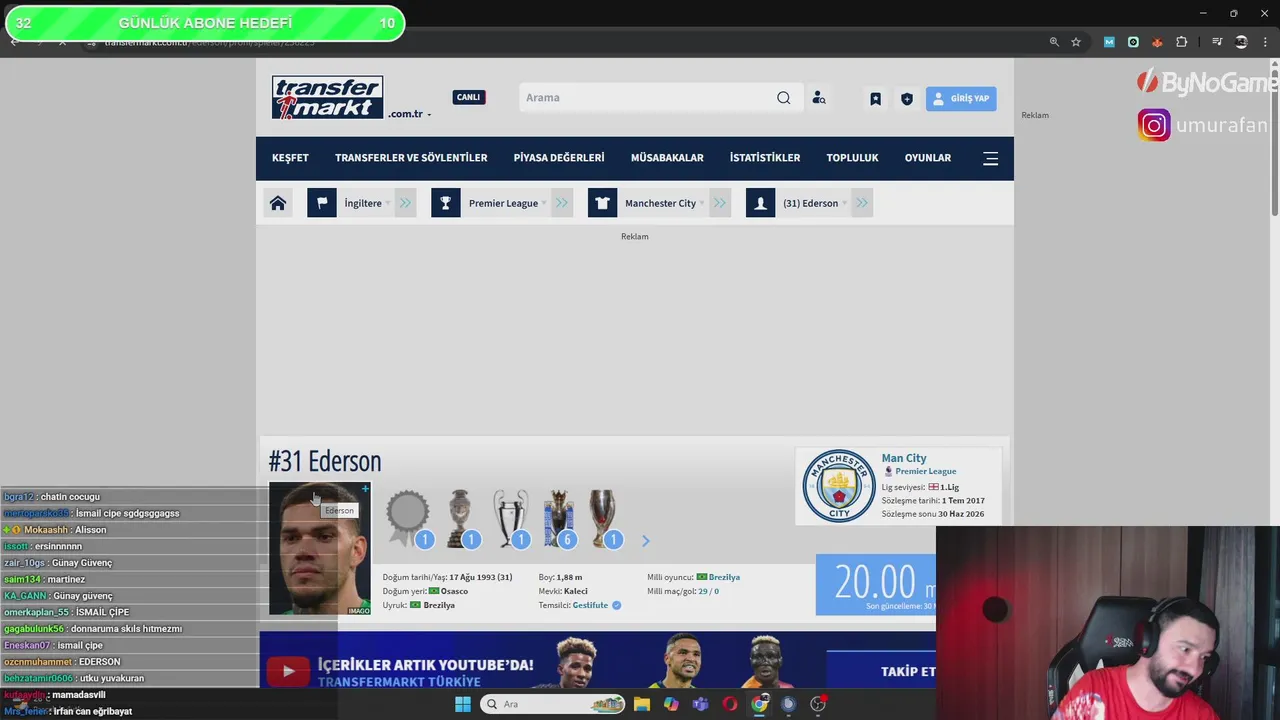Click into the Arama search field
This screenshot has width=1280, height=720.
tap(648, 98)
